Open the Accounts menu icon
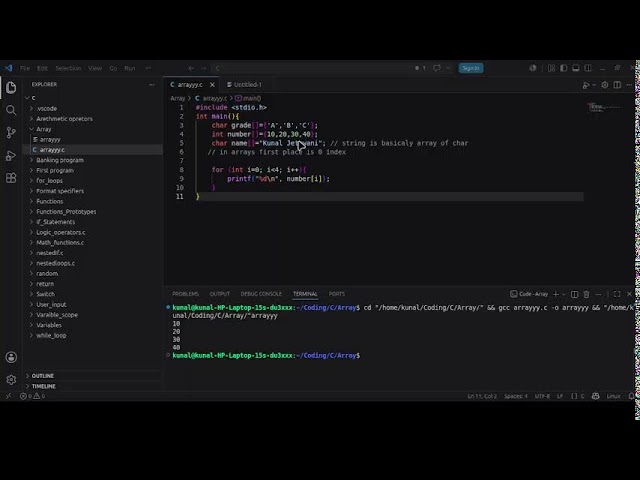640x480 pixels. (11, 357)
